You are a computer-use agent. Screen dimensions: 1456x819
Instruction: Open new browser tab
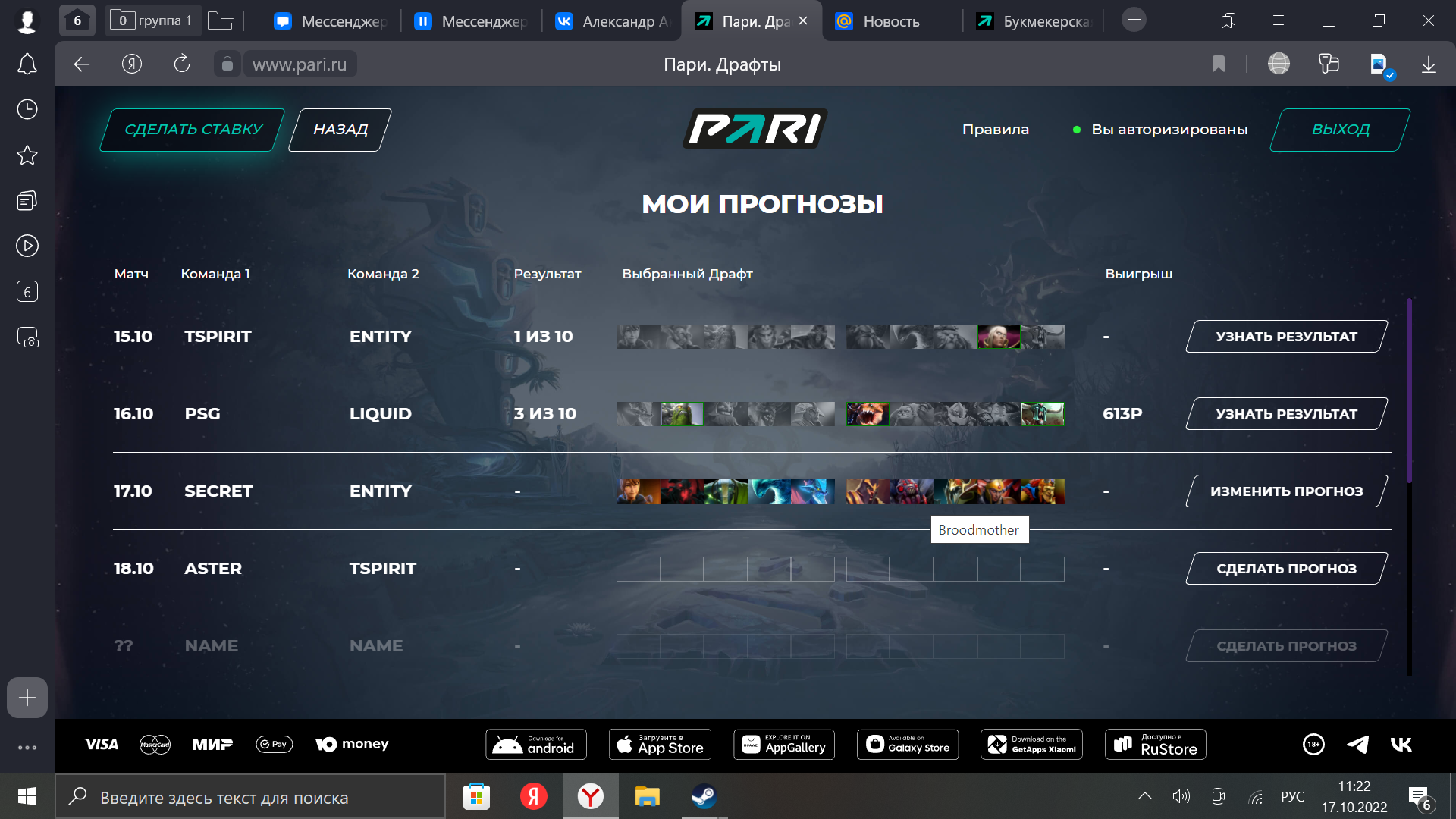[1134, 20]
